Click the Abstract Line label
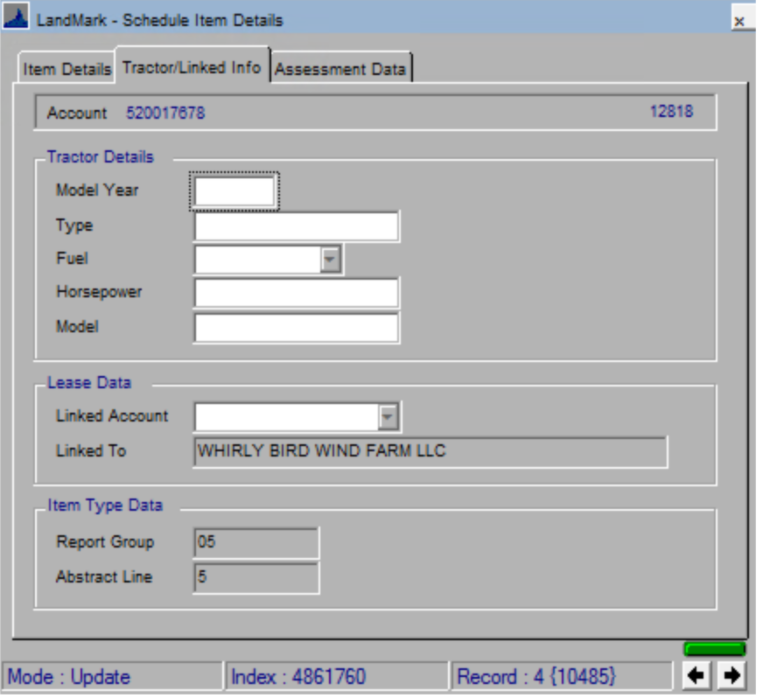757x695 pixels. coord(104,577)
